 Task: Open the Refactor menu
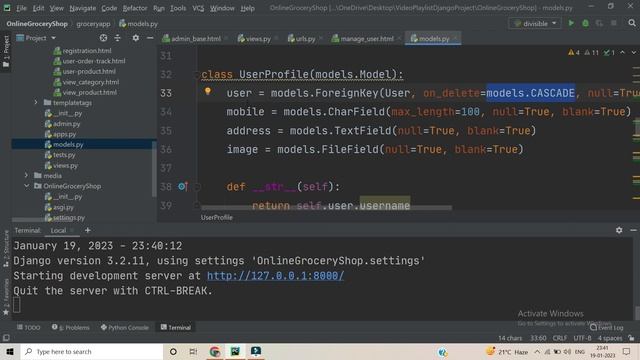pyautogui.click(x=135, y=8)
